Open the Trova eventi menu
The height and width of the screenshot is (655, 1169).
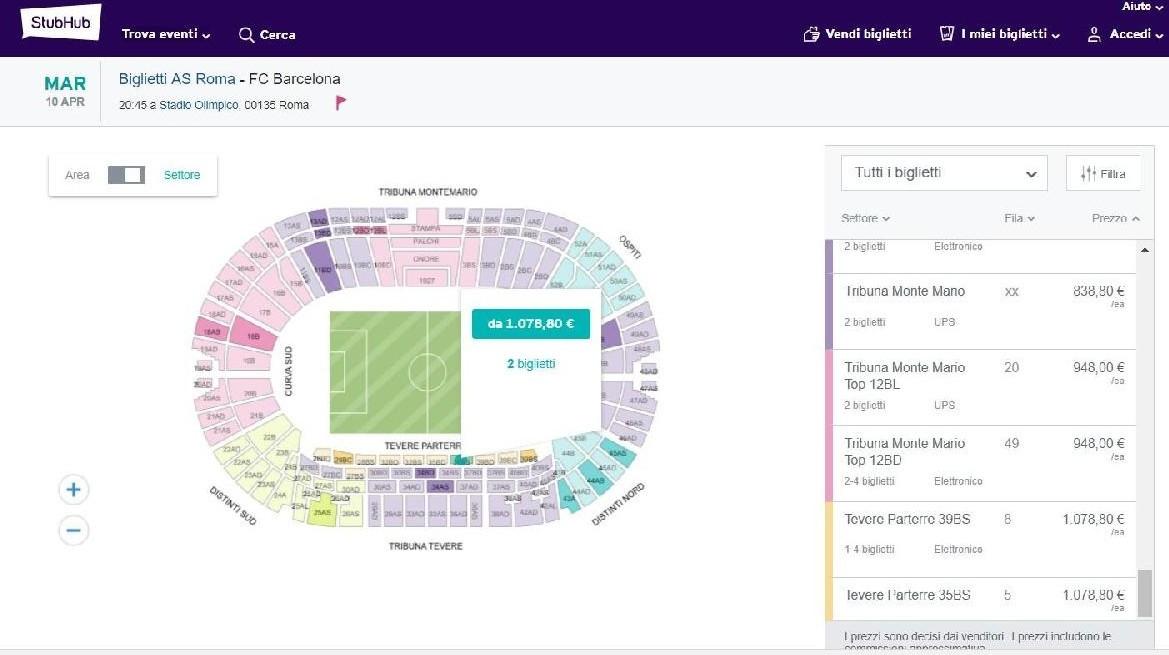[166, 35]
